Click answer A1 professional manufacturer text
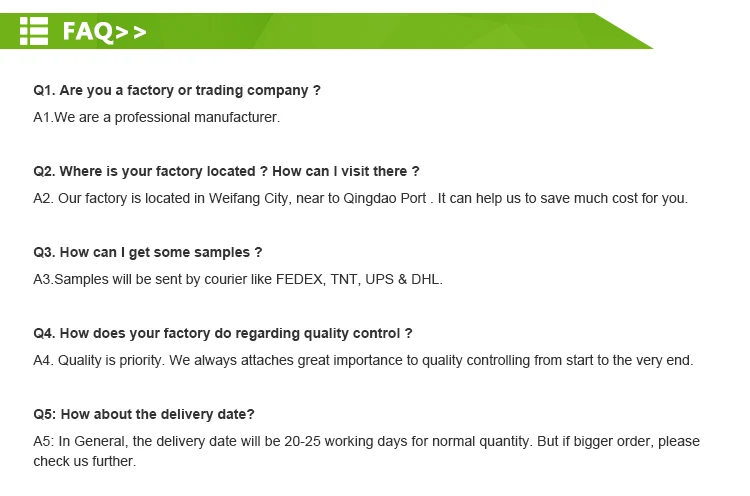 click(156, 117)
